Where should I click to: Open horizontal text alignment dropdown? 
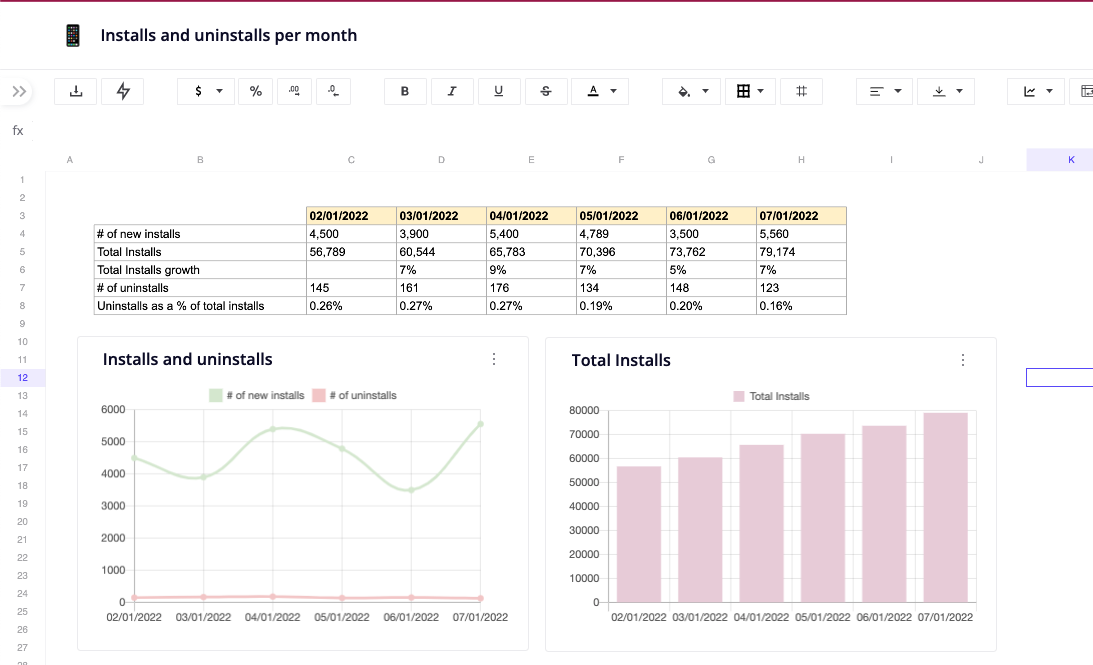[x=884, y=91]
